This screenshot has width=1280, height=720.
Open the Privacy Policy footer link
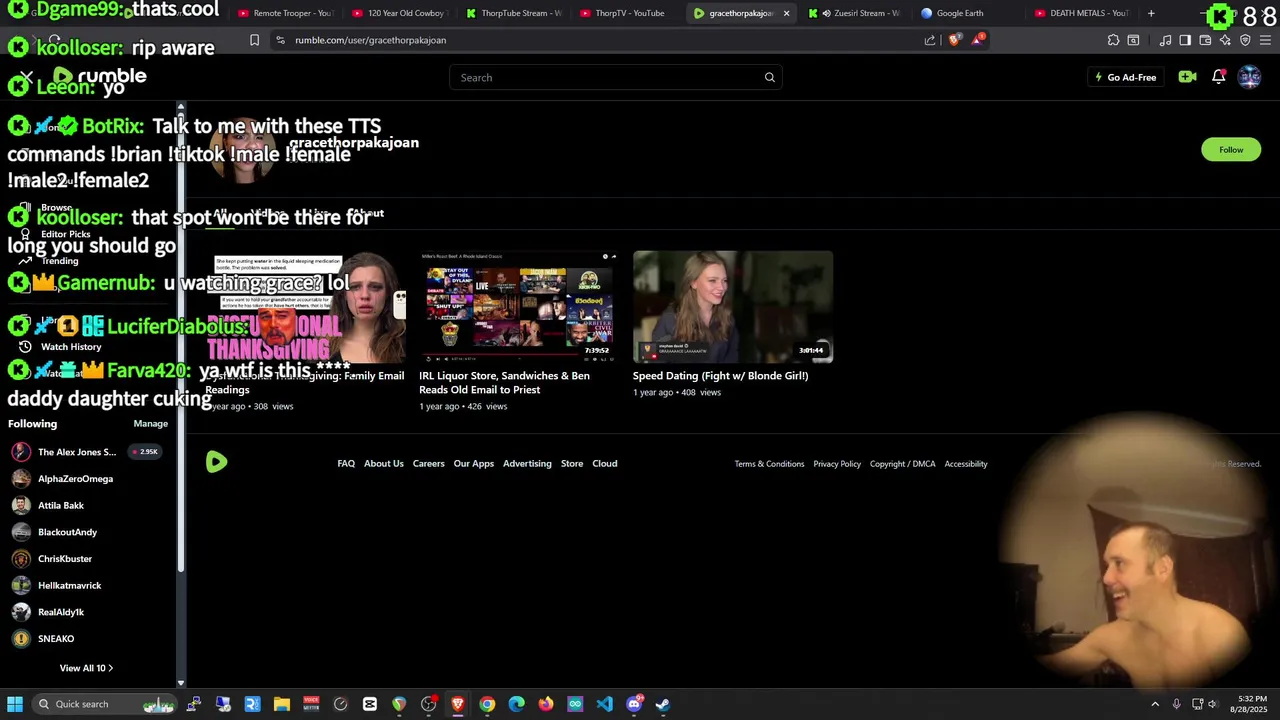837,464
